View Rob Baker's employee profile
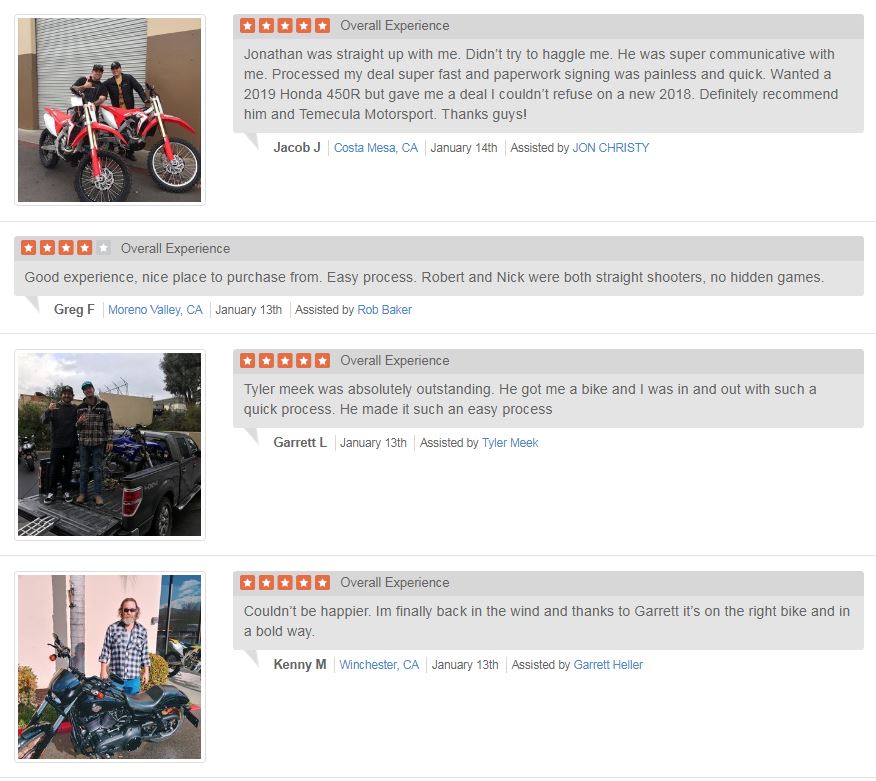 click(x=384, y=309)
